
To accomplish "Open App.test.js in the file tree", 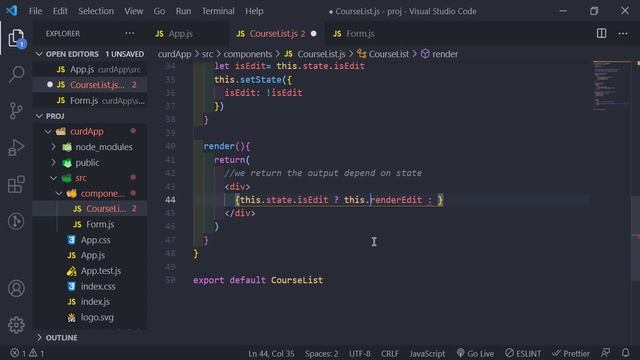I will 90,271.
